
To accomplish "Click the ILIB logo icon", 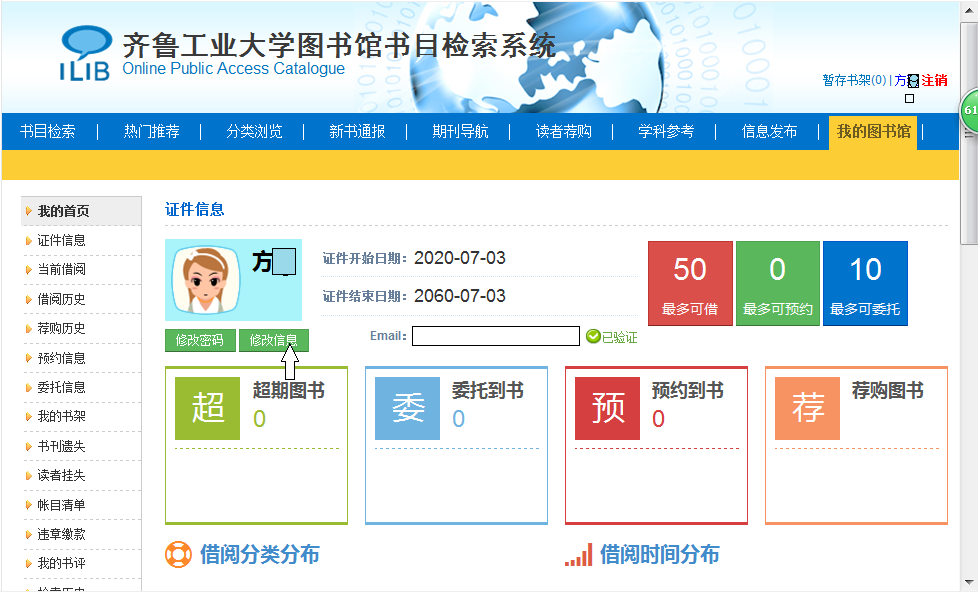I will [x=87, y=53].
